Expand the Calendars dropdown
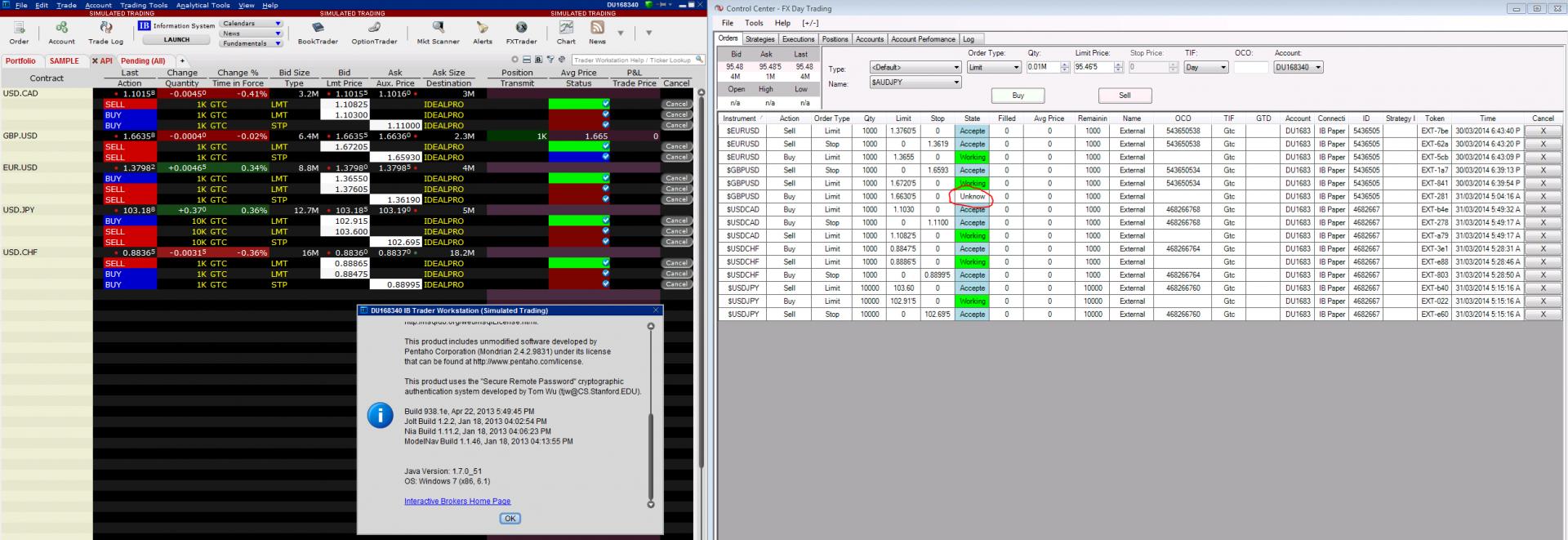This screenshot has height=540, width=1568. point(252,24)
